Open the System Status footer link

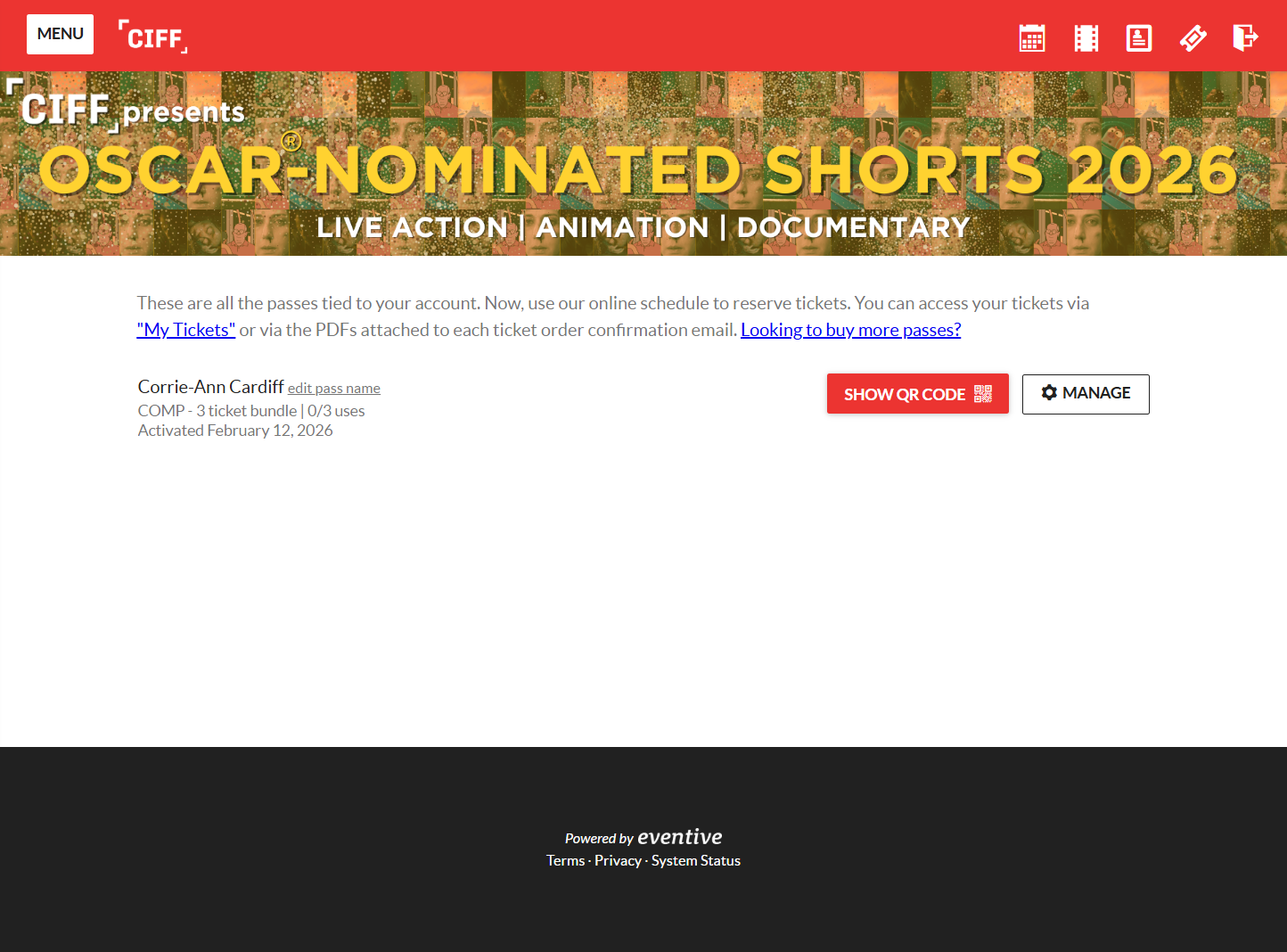pos(696,861)
